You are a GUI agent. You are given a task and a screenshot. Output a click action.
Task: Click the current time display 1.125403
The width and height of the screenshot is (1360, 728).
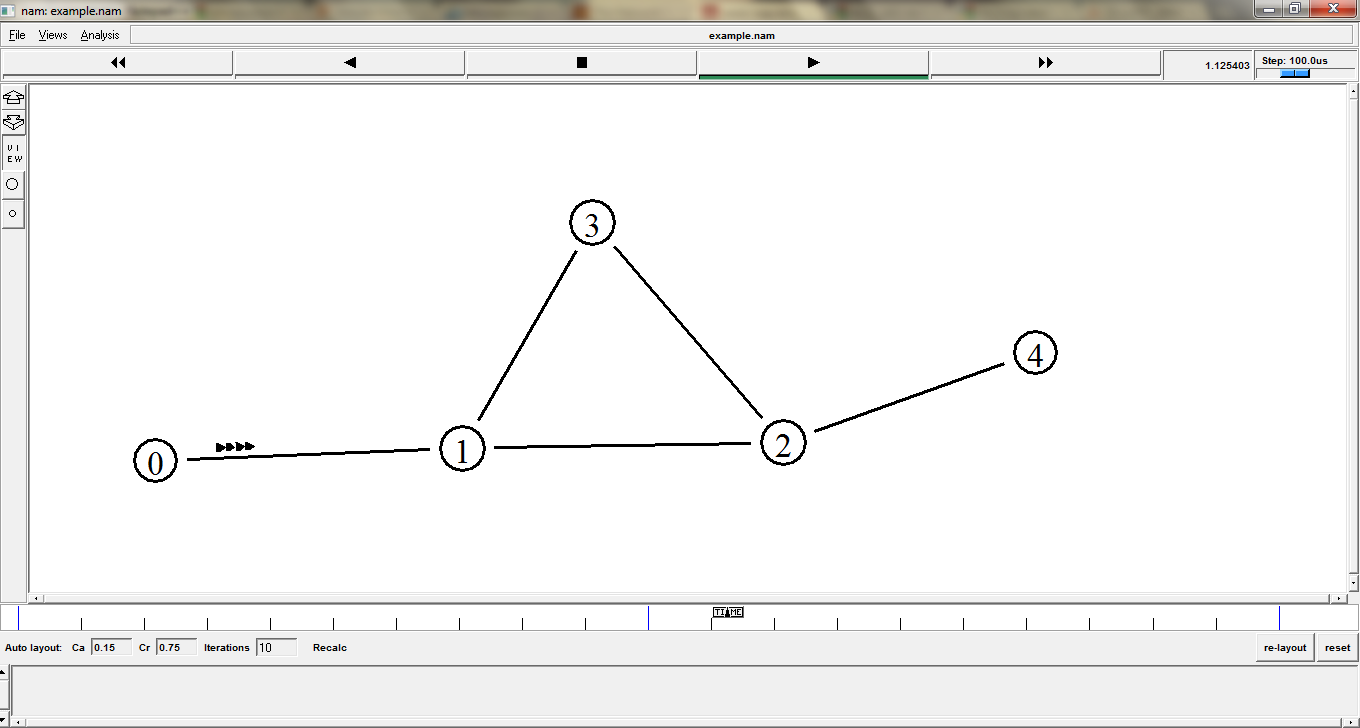coord(1227,65)
